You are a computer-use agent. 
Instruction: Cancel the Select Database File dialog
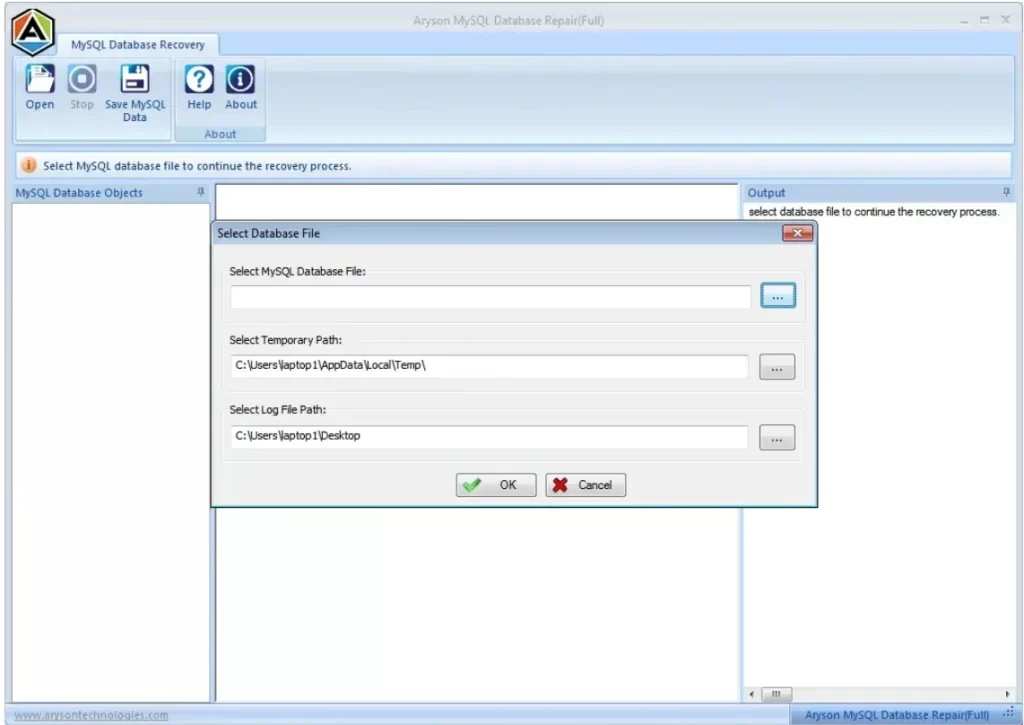pos(585,485)
